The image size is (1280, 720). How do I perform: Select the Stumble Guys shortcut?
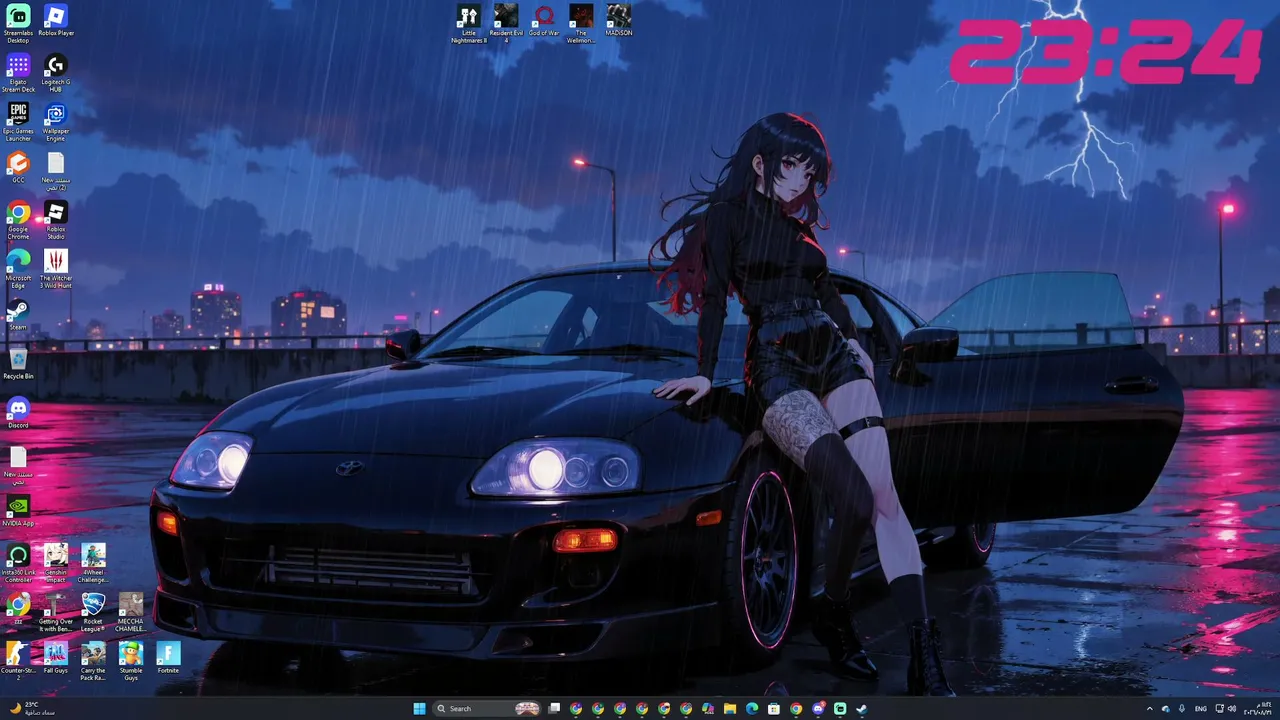[x=131, y=661]
